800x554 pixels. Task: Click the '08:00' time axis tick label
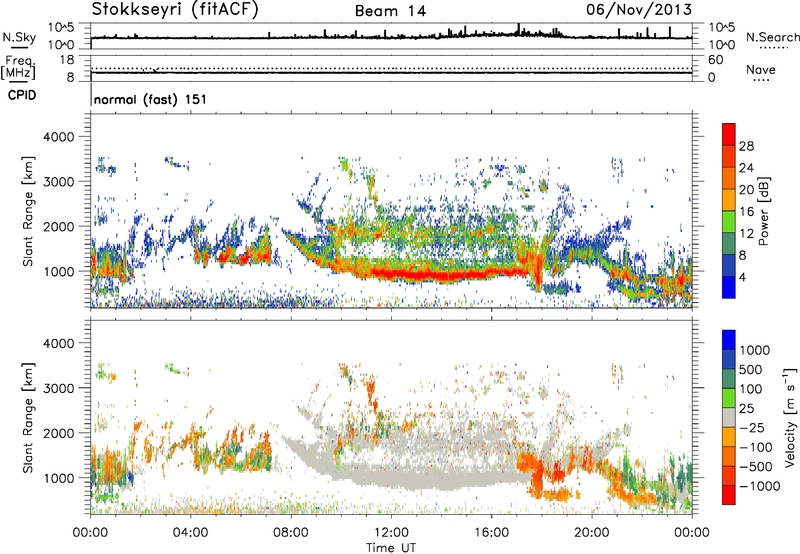pyautogui.click(x=291, y=533)
